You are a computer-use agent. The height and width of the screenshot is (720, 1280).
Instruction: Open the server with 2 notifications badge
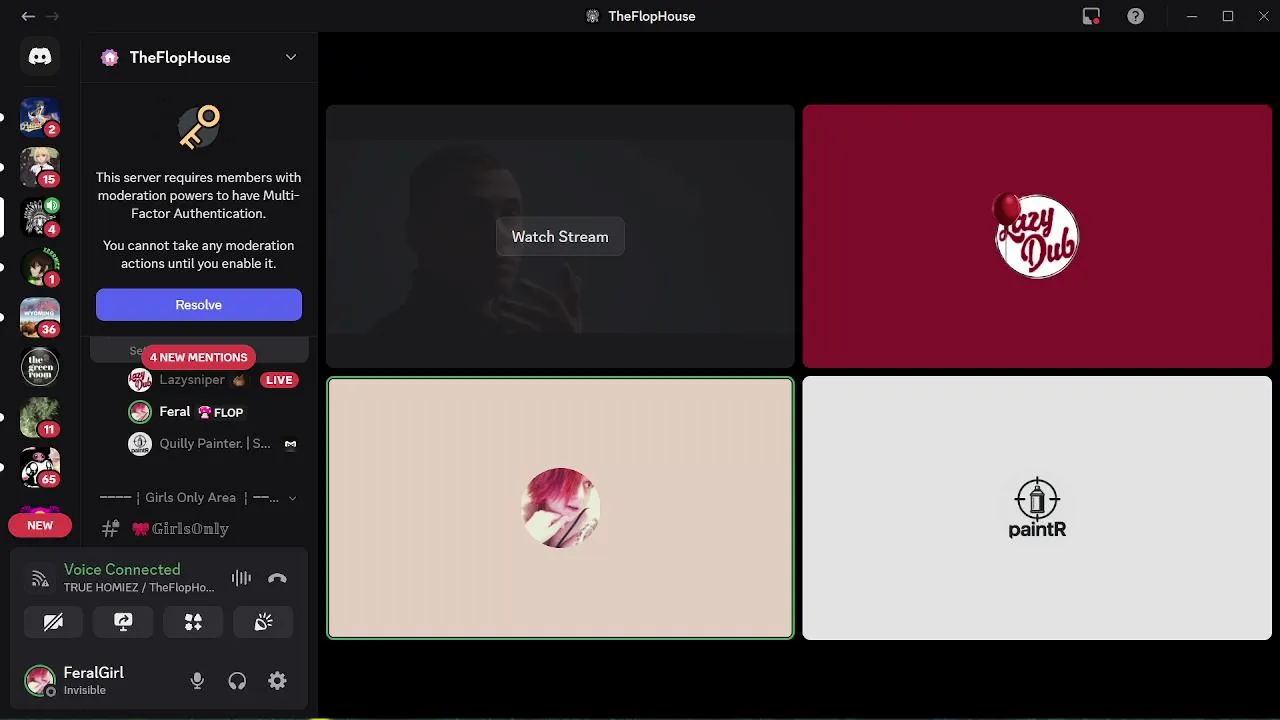click(40, 117)
